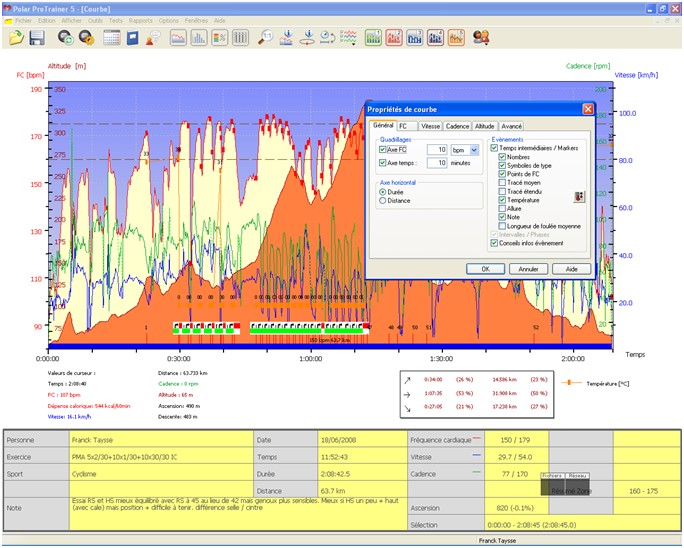Click the save floppy disk icon

tap(37, 38)
